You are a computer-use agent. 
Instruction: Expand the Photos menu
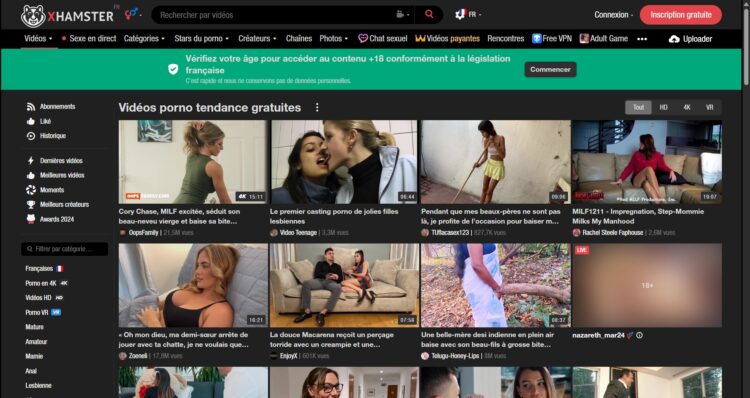[333, 38]
